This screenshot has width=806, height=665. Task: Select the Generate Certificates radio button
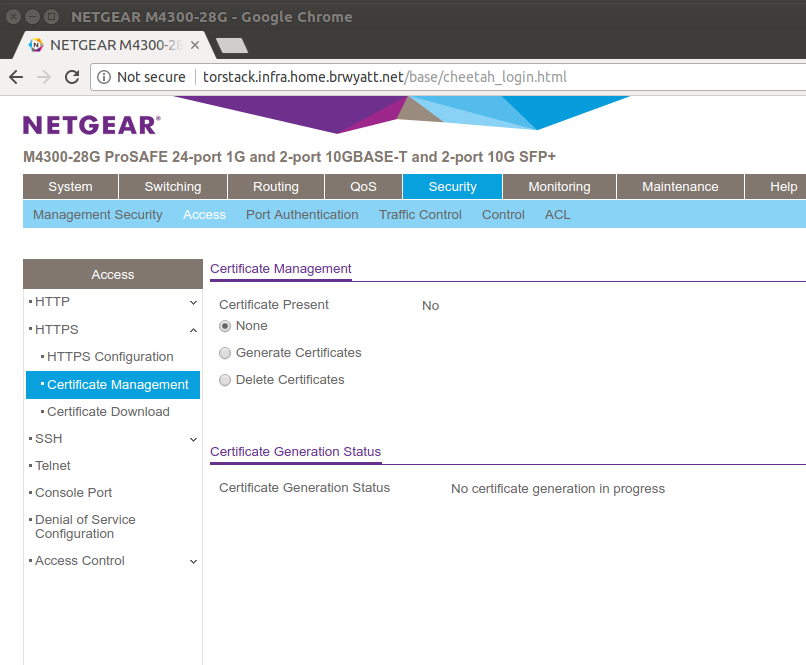(225, 353)
